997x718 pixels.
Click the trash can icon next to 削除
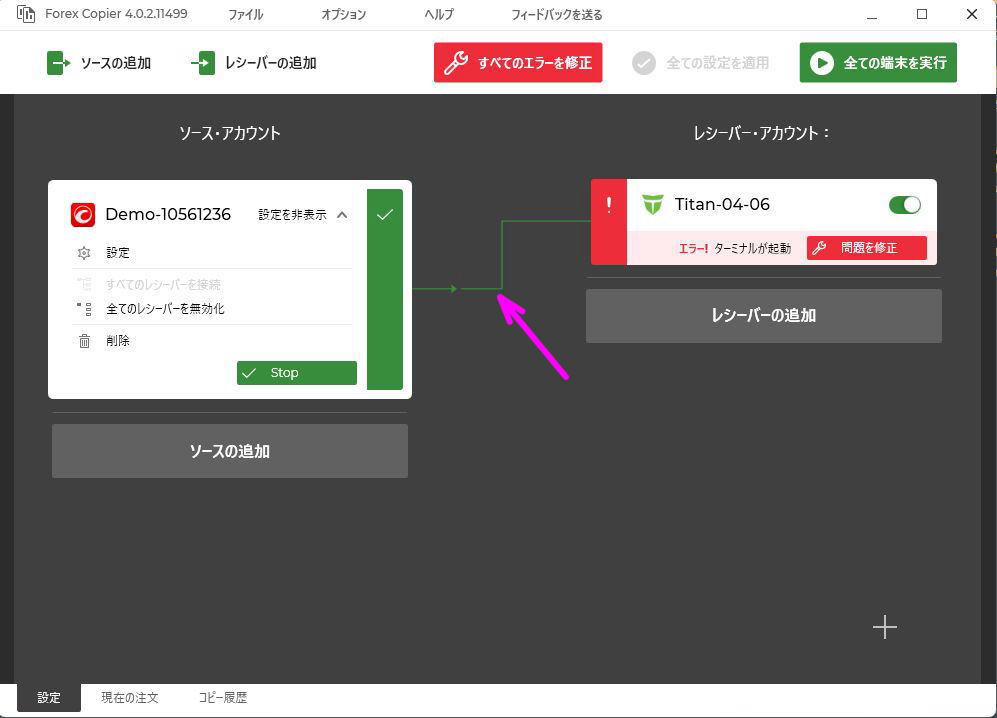[x=84, y=341]
